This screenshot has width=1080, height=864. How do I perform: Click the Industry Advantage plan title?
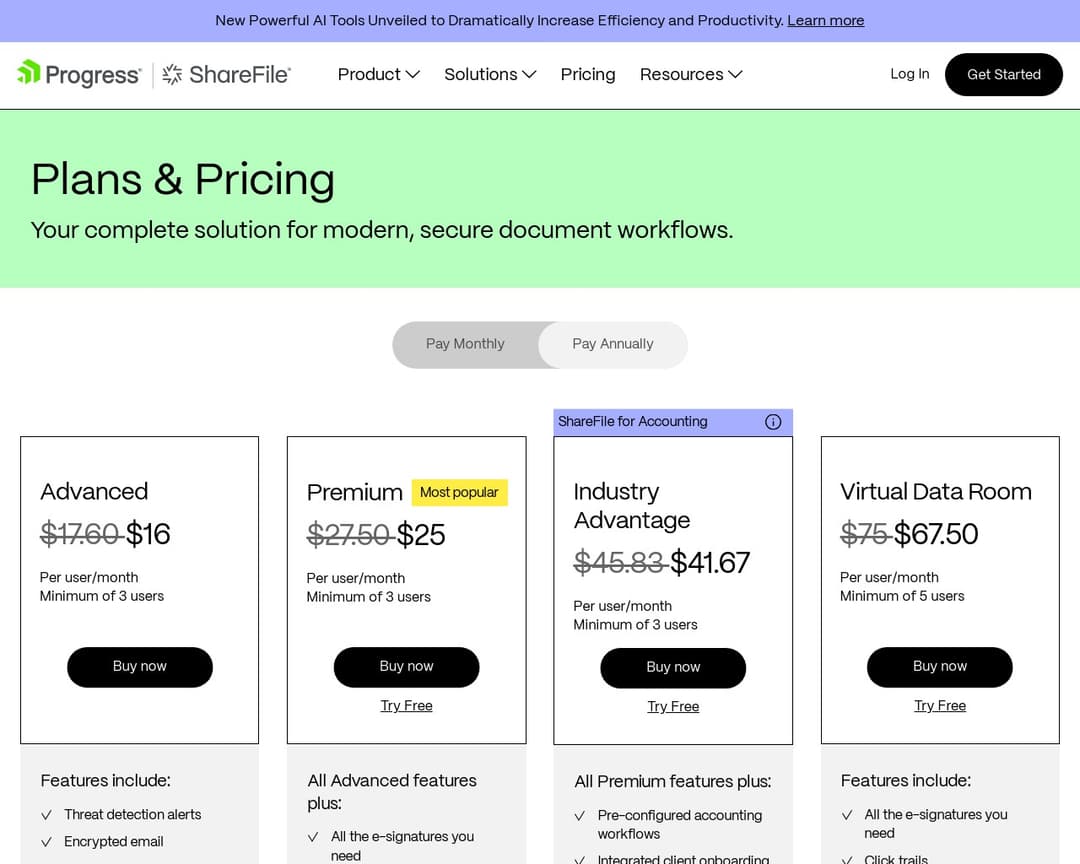632,506
